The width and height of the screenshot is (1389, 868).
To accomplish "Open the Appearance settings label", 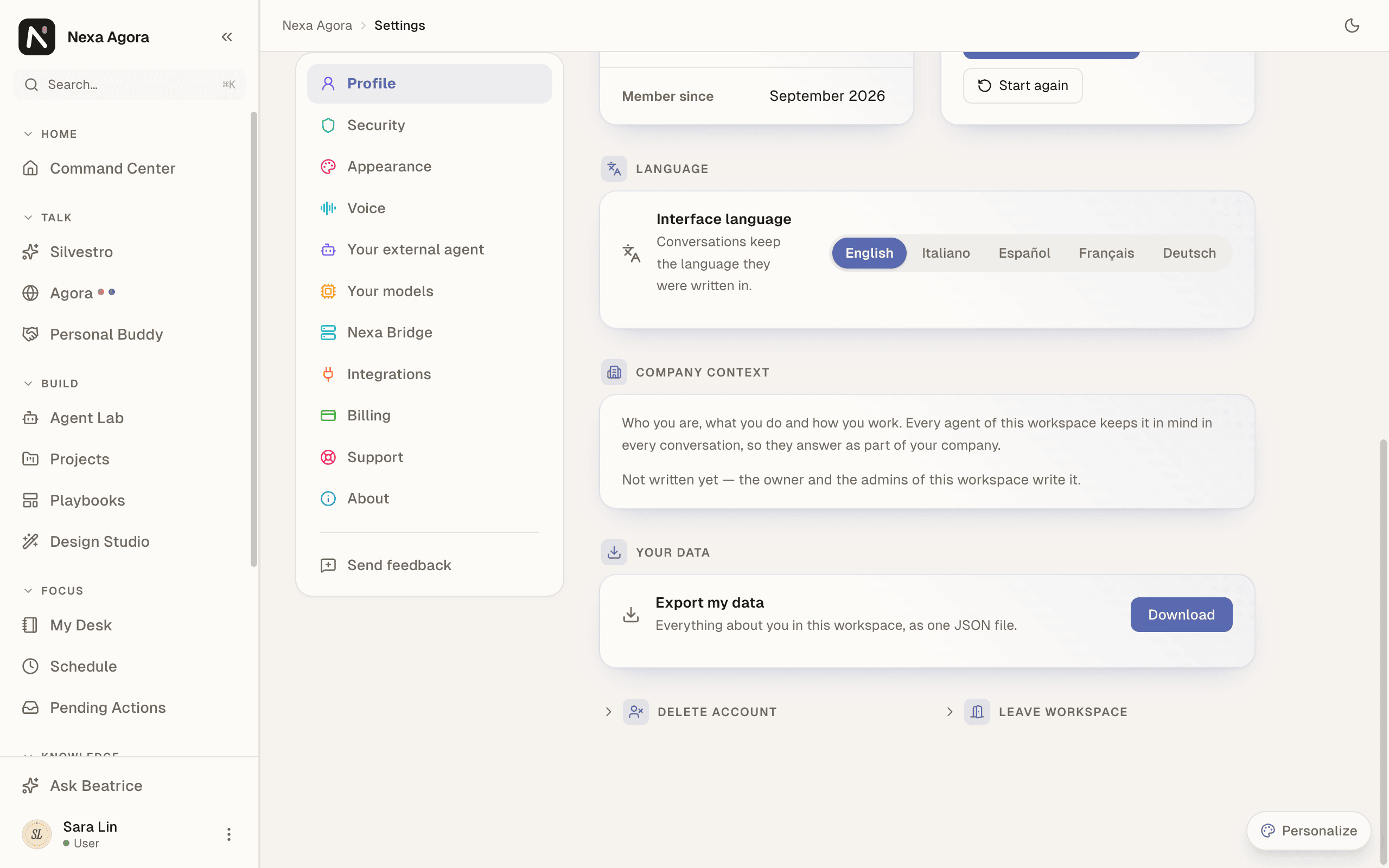I will point(389,167).
